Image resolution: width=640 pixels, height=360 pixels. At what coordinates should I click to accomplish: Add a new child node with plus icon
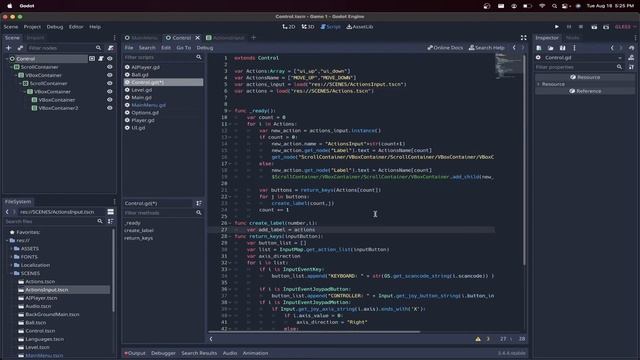pos(8,48)
